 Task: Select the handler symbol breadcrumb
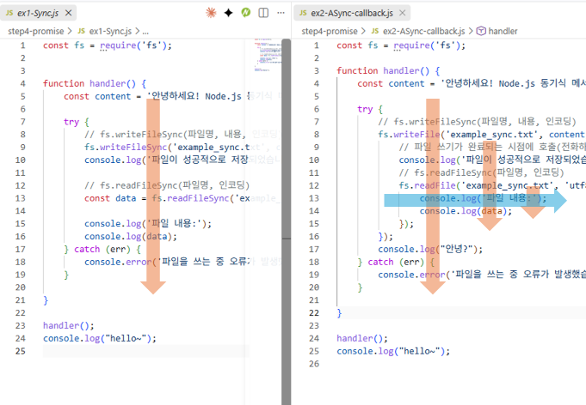(497, 31)
